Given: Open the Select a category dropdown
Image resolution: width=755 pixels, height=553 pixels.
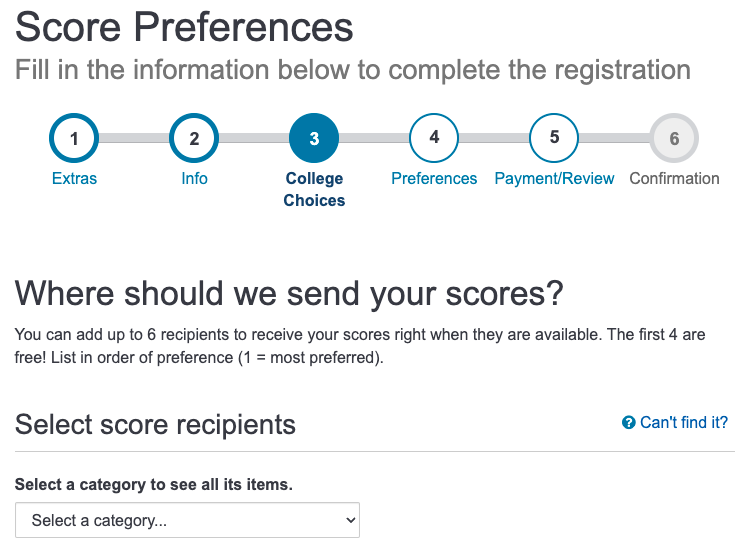Looking at the screenshot, I should coord(187,520).
